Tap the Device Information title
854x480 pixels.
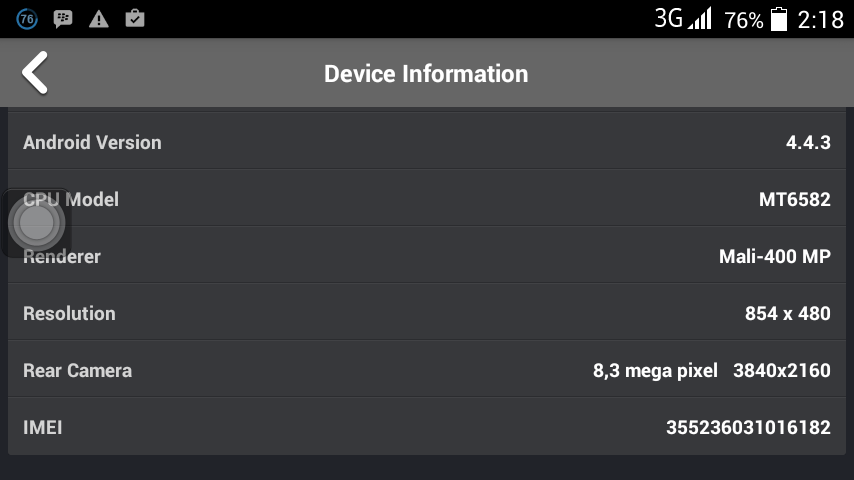point(426,74)
